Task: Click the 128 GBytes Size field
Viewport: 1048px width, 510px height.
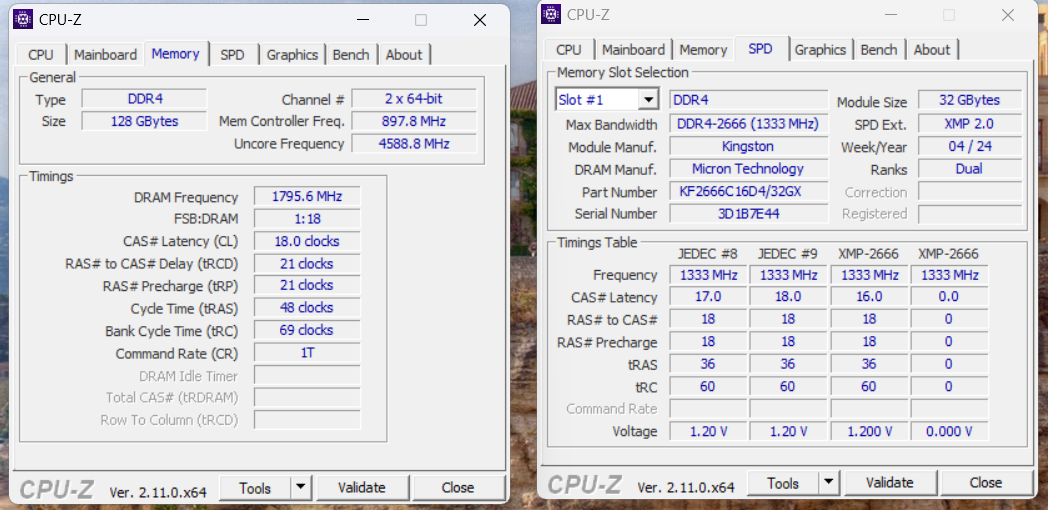Action: (144, 121)
